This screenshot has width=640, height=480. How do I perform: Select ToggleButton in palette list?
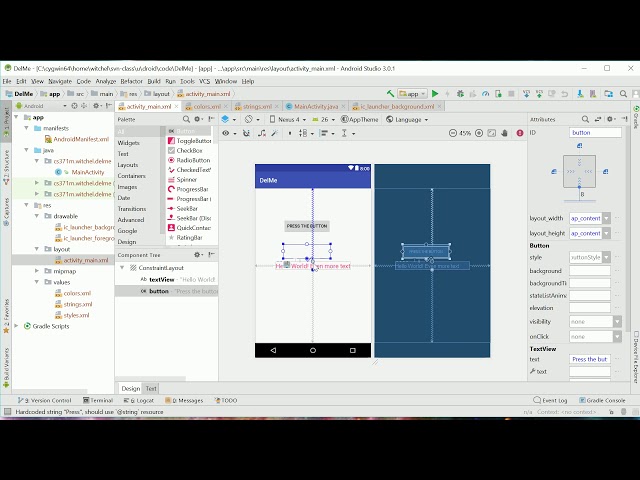(190, 141)
